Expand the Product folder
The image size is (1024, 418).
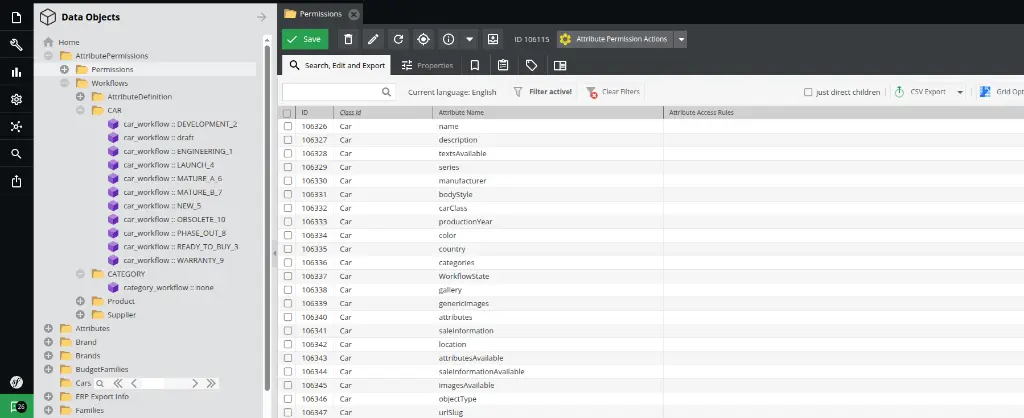tap(80, 301)
